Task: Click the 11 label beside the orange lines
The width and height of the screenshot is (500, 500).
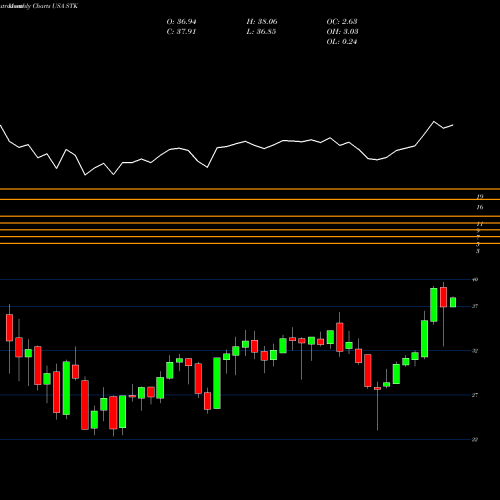Action: [x=480, y=224]
